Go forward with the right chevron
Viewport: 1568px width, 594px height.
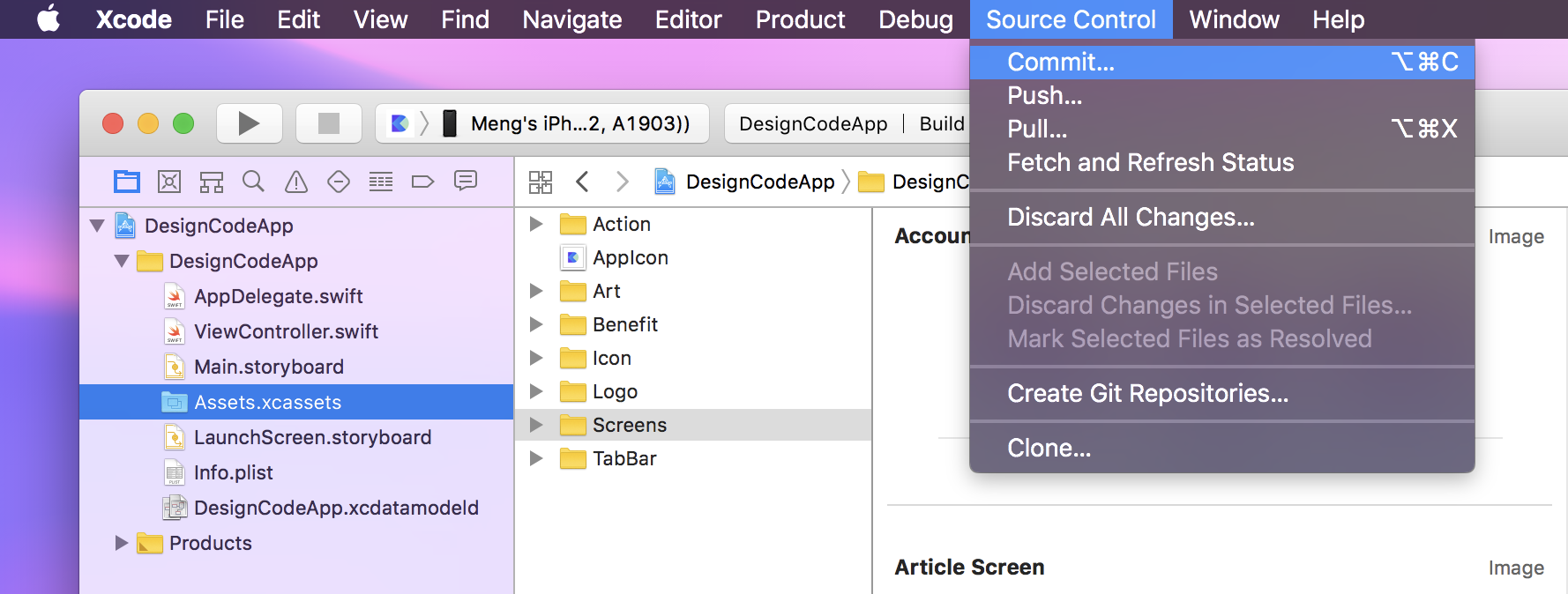coord(623,182)
